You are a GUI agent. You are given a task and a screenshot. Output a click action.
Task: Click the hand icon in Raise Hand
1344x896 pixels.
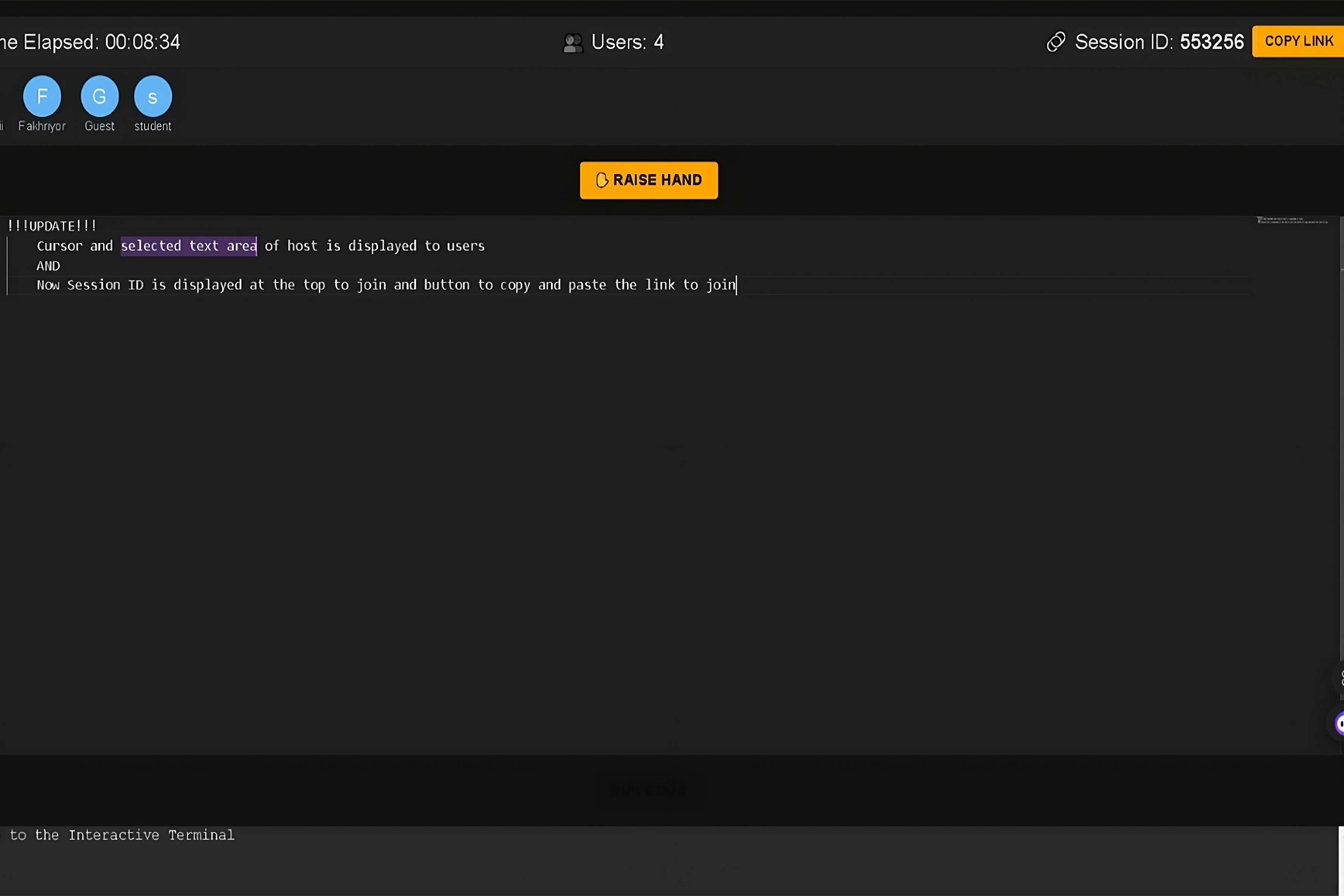coord(601,180)
